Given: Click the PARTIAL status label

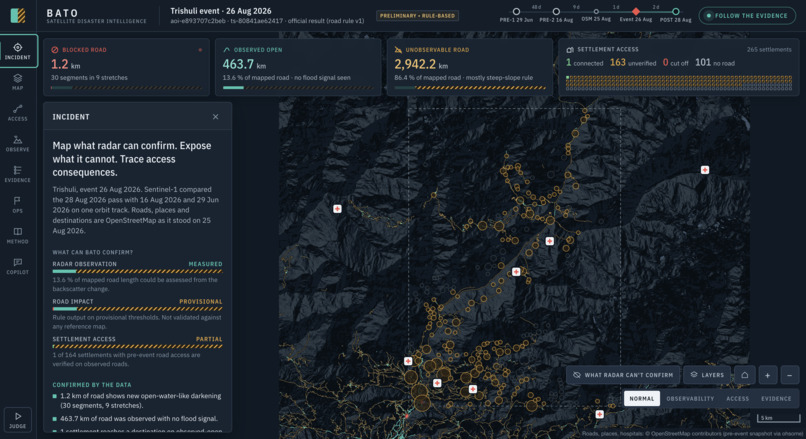Looking at the screenshot, I should coord(209,339).
